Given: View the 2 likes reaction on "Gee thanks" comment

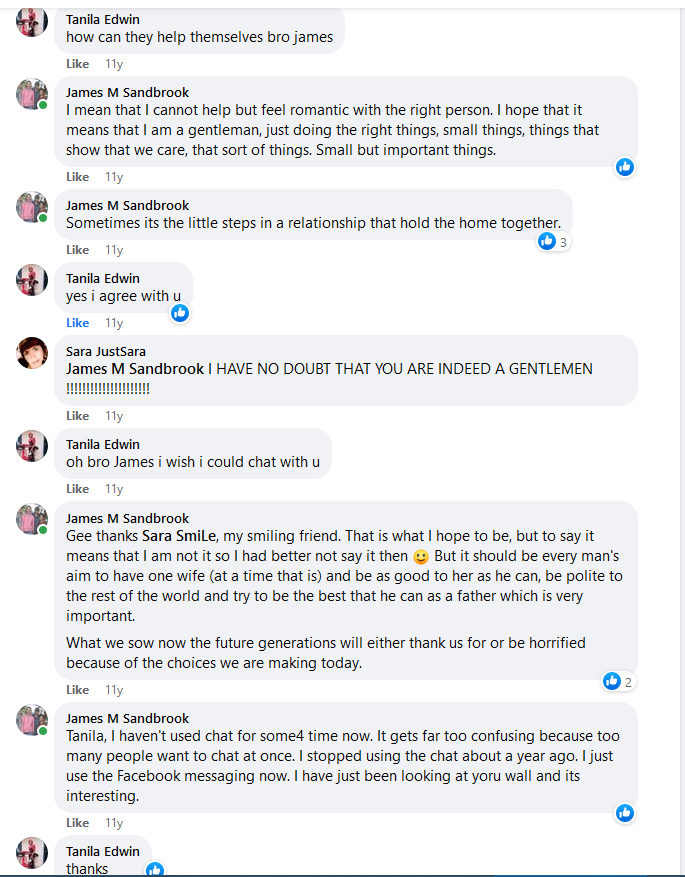Looking at the screenshot, I should (x=618, y=681).
